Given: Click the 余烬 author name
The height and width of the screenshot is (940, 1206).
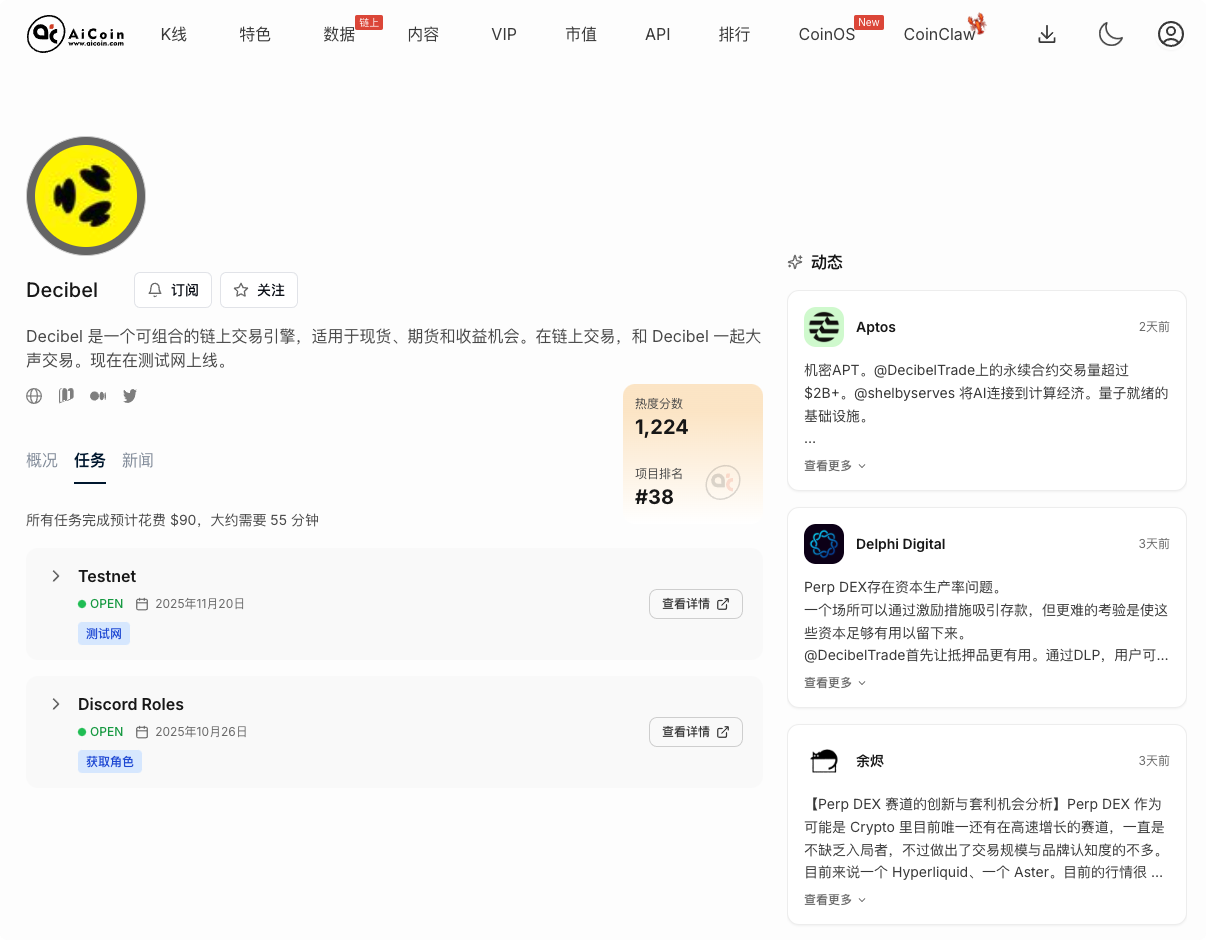Looking at the screenshot, I should coord(870,761).
